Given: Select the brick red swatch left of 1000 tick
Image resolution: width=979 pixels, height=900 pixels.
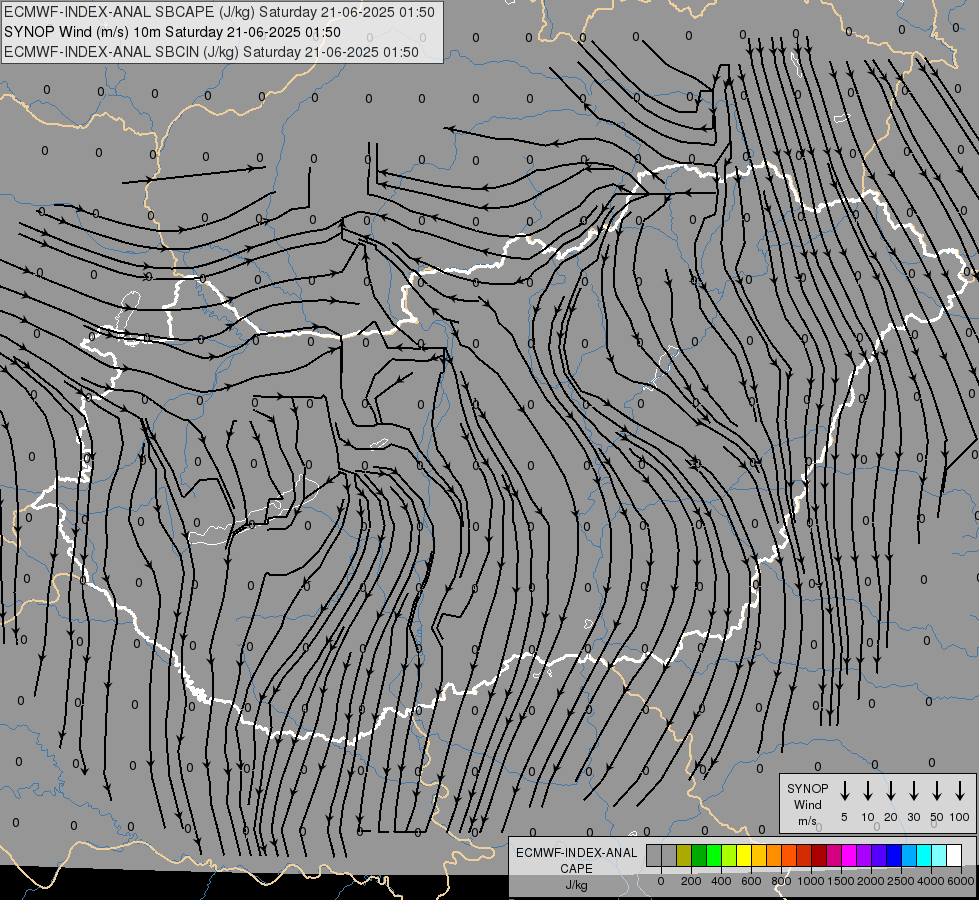Looking at the screenshot, I should pos(804,855).
